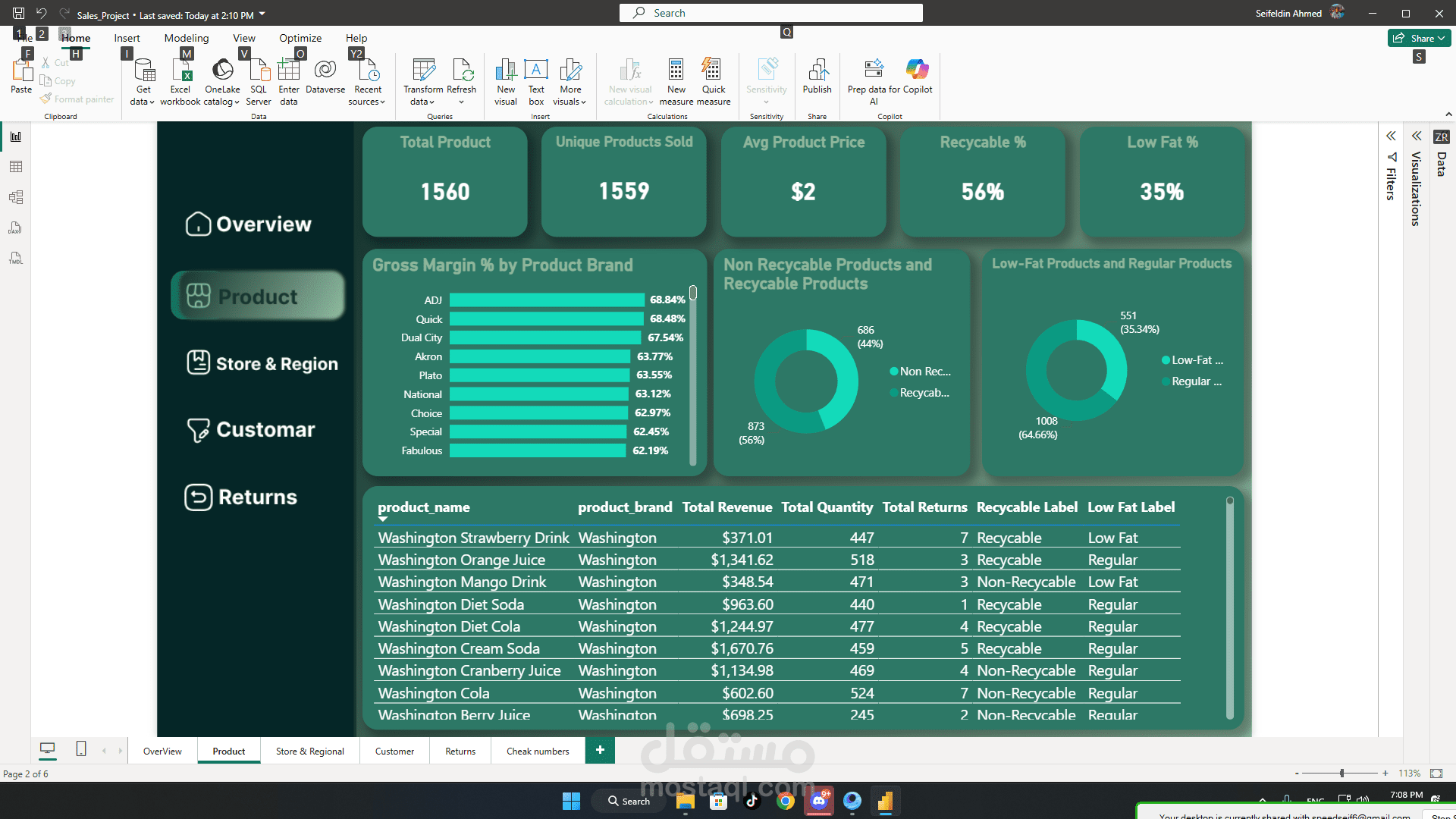Switch to Table view in left sidebar
Image resolution: width=1456 pixels, height=819 pixels.
pos(15,167)
